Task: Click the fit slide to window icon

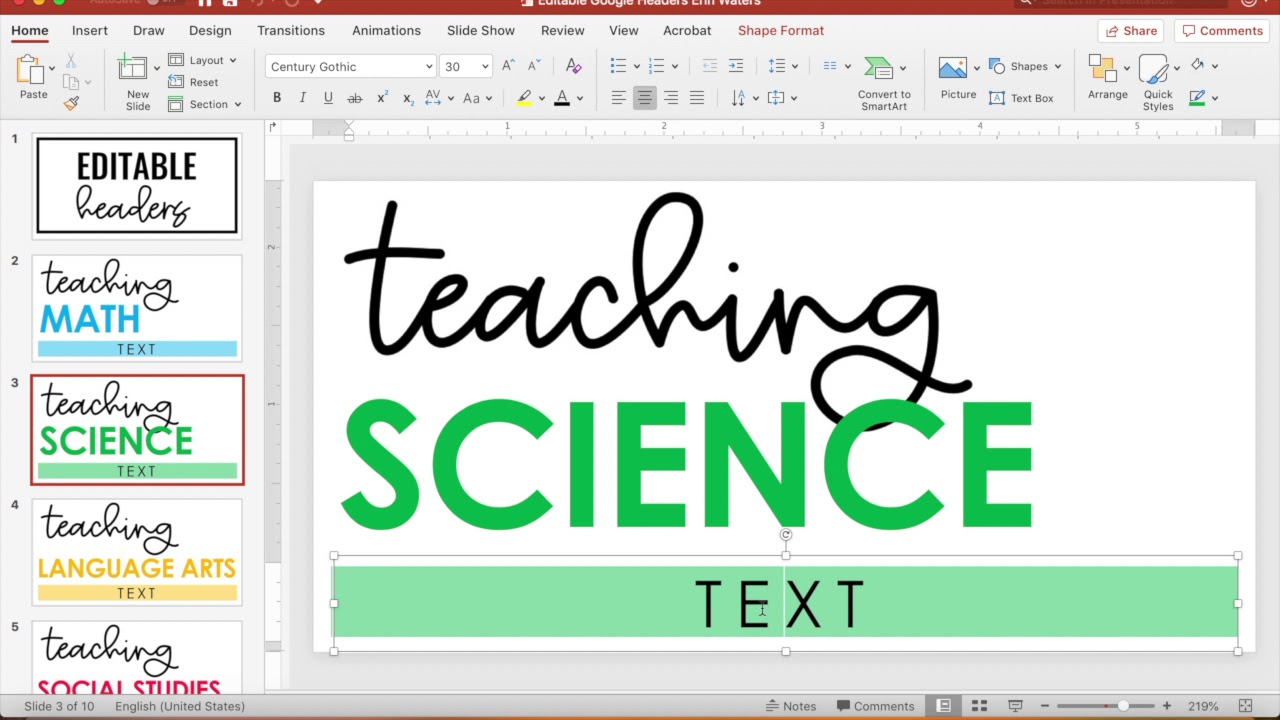Action: [x=1245, y=706]
